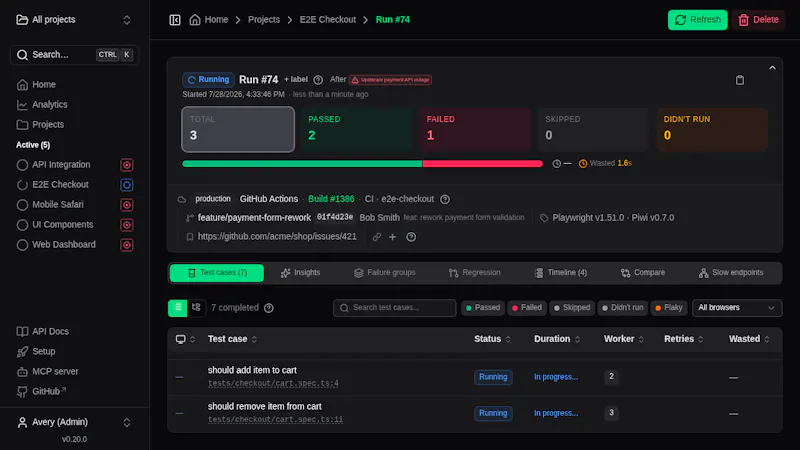The image size is (800, 450).
Task: Open the Test cases (7) tab
Action: pos(217,273)
